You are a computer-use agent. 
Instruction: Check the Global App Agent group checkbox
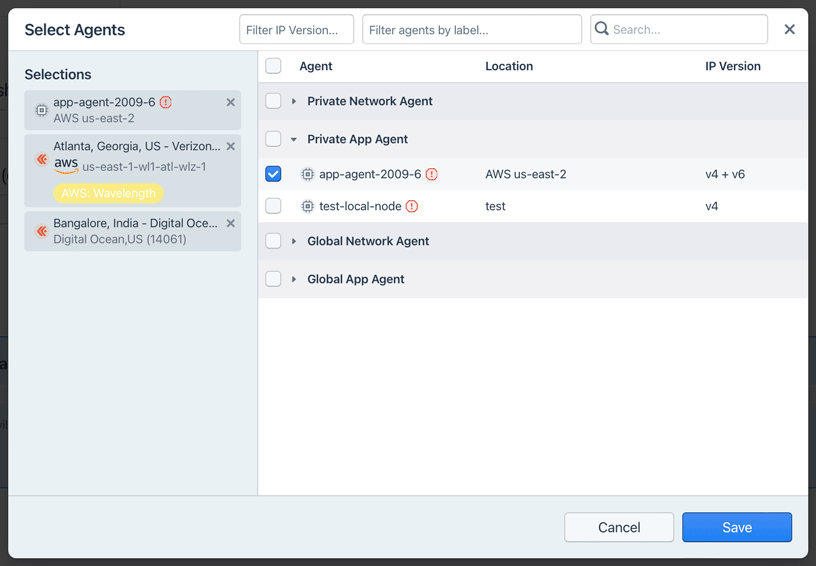(x=273, y=279)
